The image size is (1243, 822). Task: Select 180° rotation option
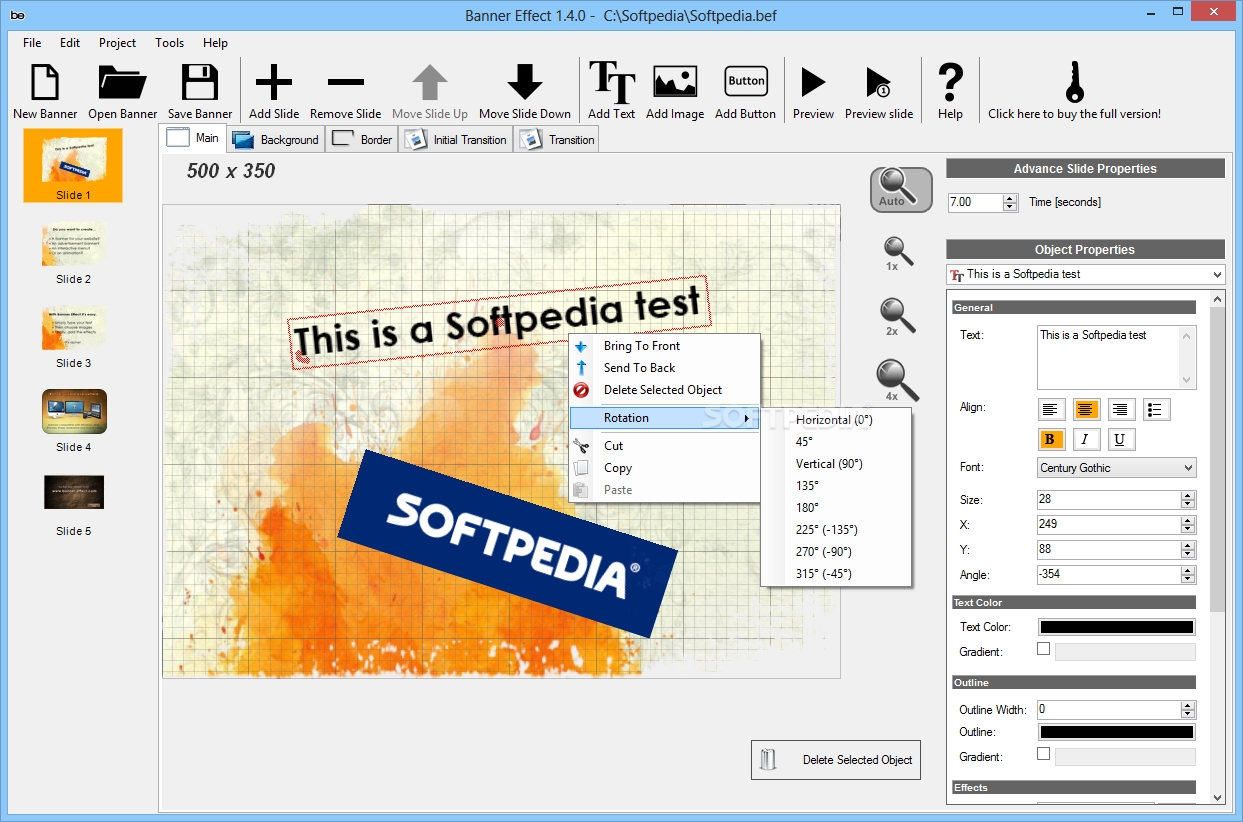836,508
